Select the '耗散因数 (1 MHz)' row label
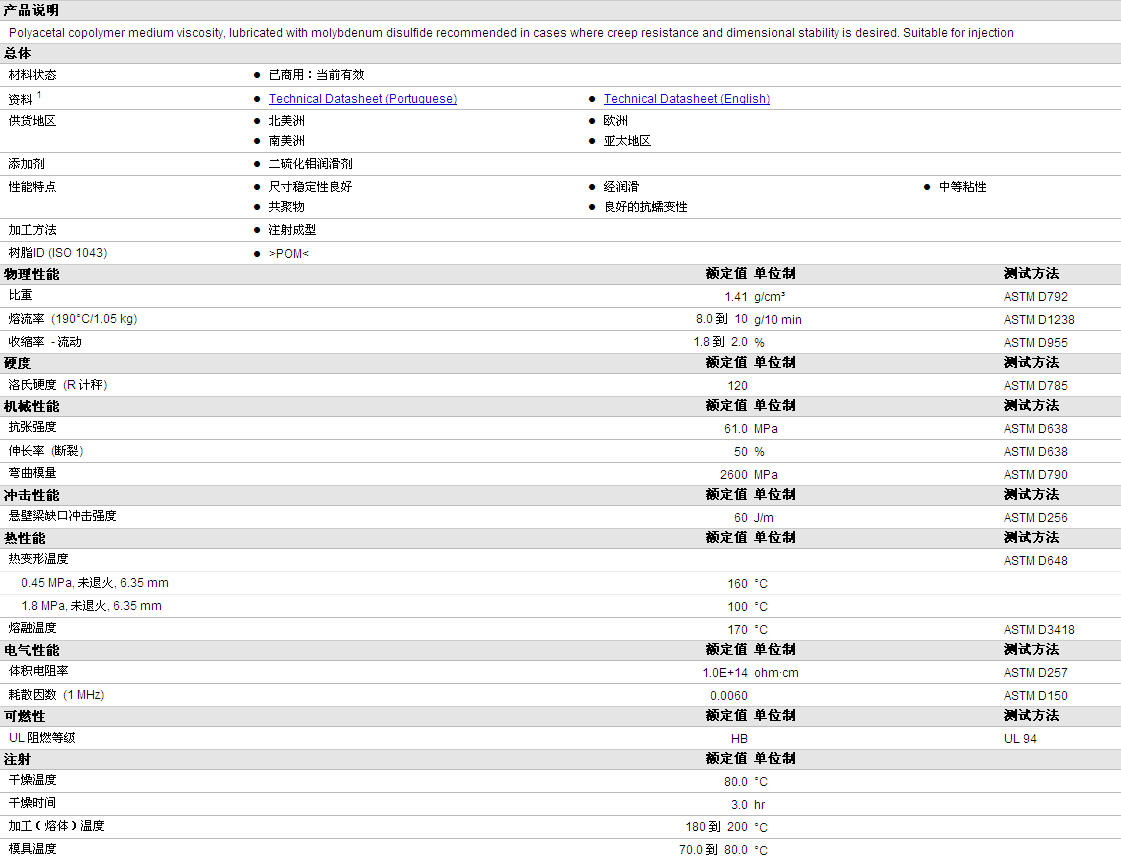 click(56, 694)
